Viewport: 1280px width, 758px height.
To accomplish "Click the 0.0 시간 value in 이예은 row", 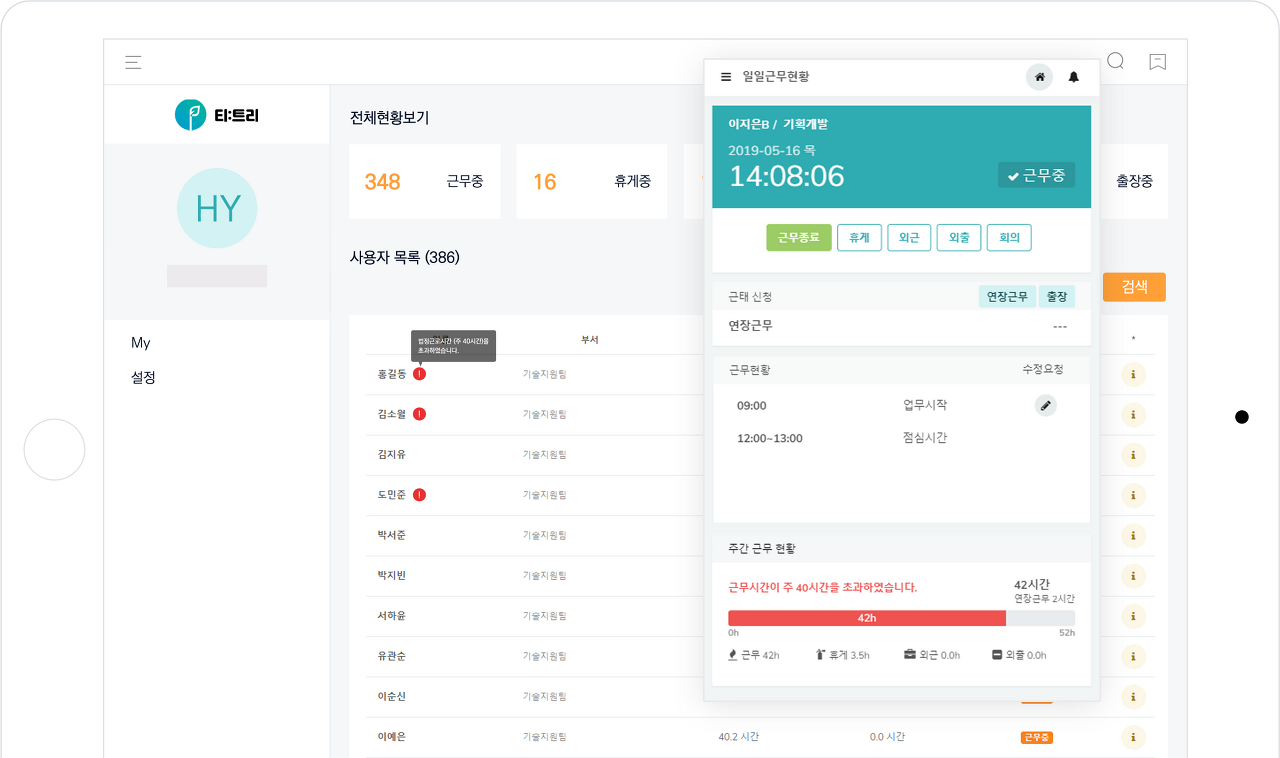I will coord(887,737).
